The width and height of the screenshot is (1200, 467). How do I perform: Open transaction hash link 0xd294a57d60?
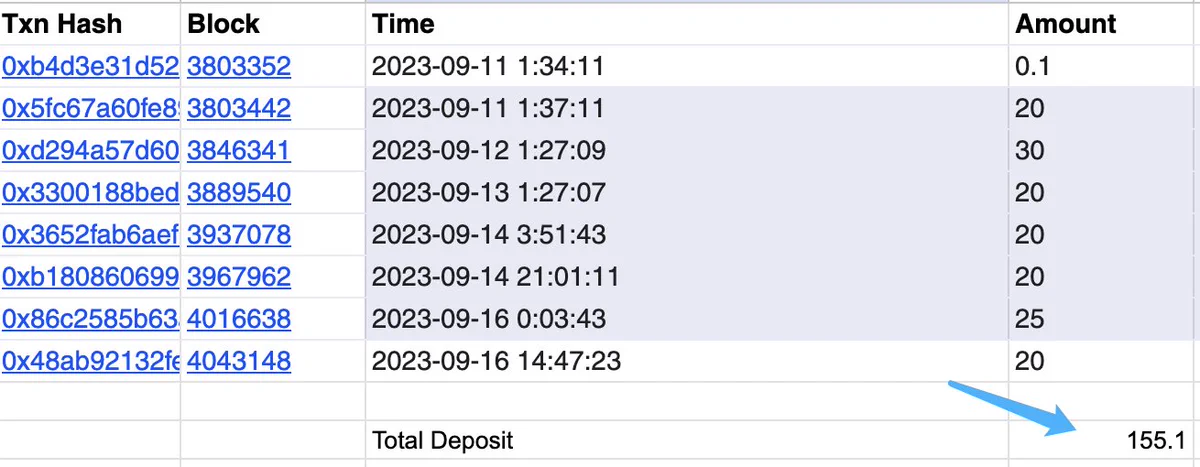pos(90,151)
